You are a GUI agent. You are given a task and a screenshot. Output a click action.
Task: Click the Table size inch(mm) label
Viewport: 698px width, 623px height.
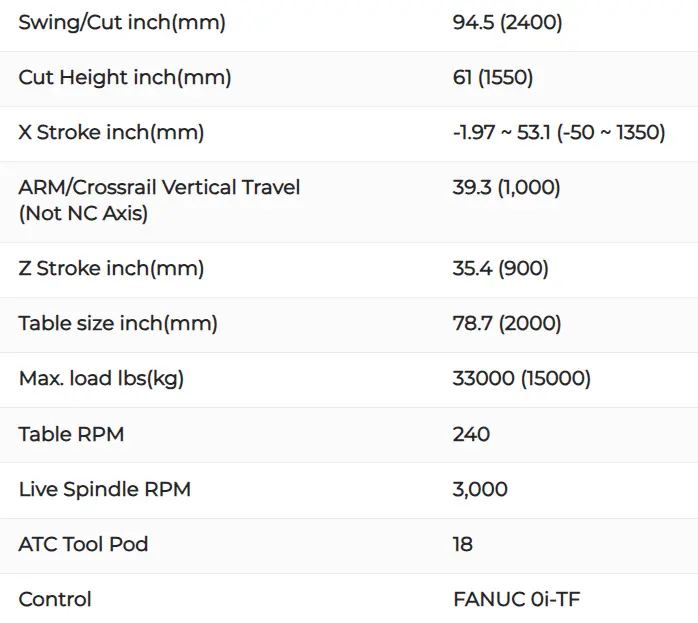pyautogui.click(x=118, y=323)
